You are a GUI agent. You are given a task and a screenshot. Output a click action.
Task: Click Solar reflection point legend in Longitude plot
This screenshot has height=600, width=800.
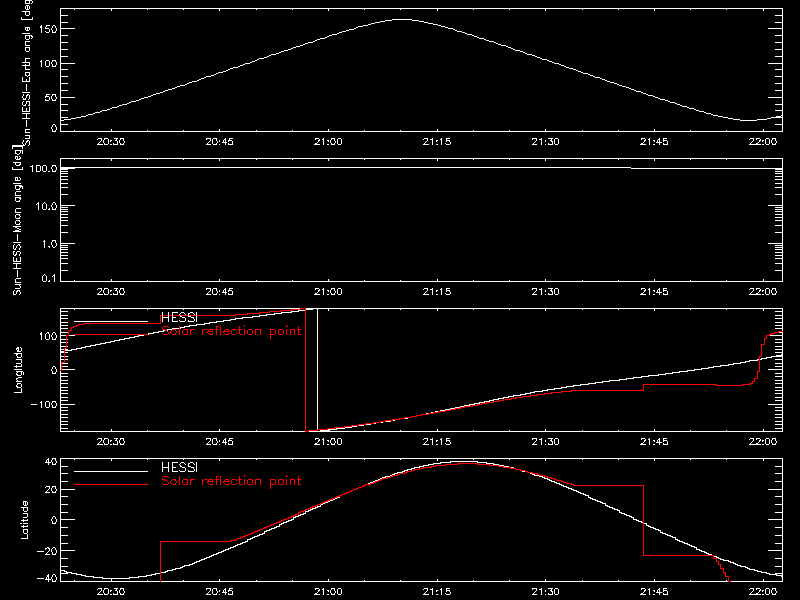pyautogui.click(x=232, y=331)
